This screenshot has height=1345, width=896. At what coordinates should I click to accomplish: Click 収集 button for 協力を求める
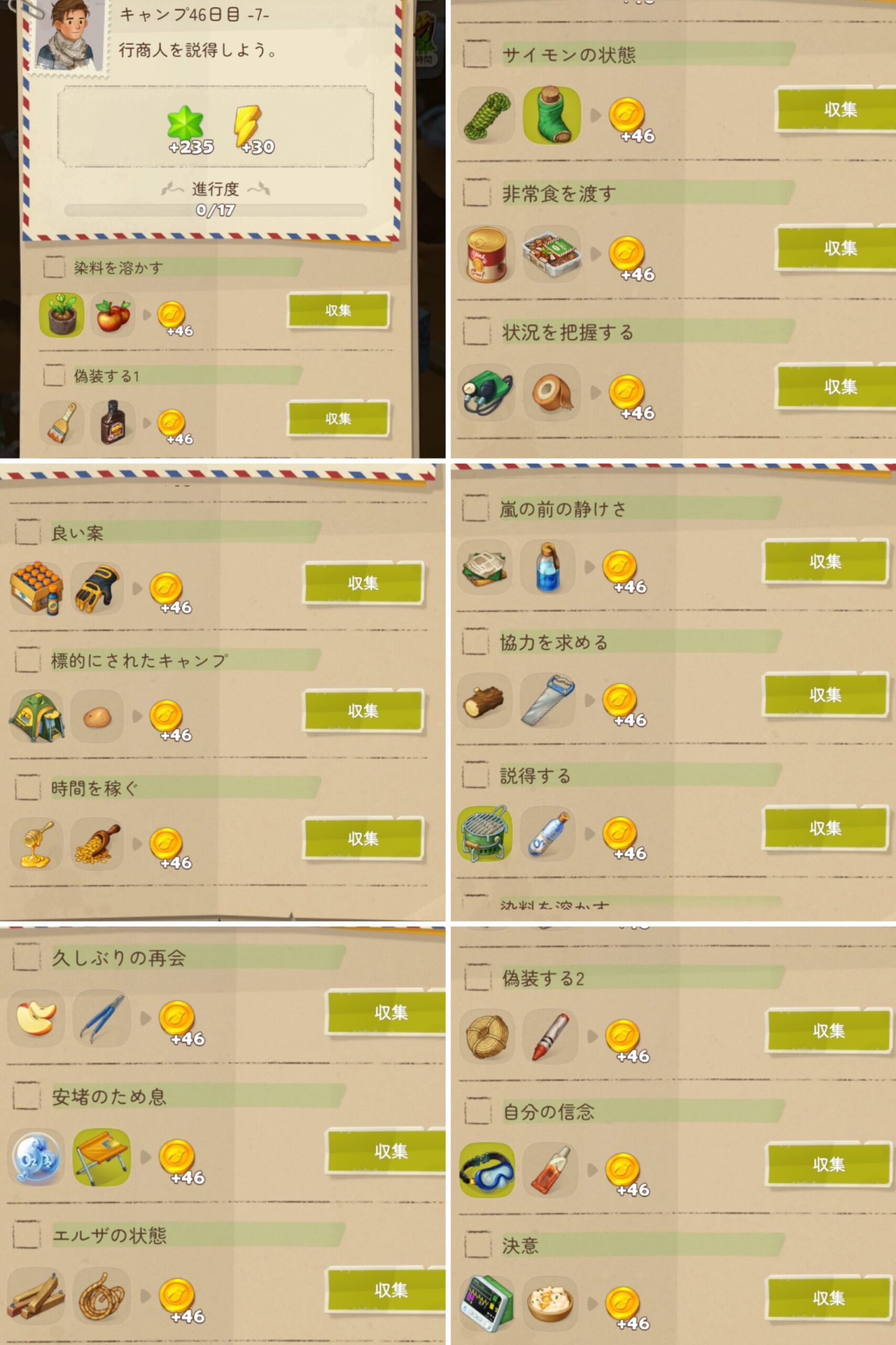click(825, 695)
